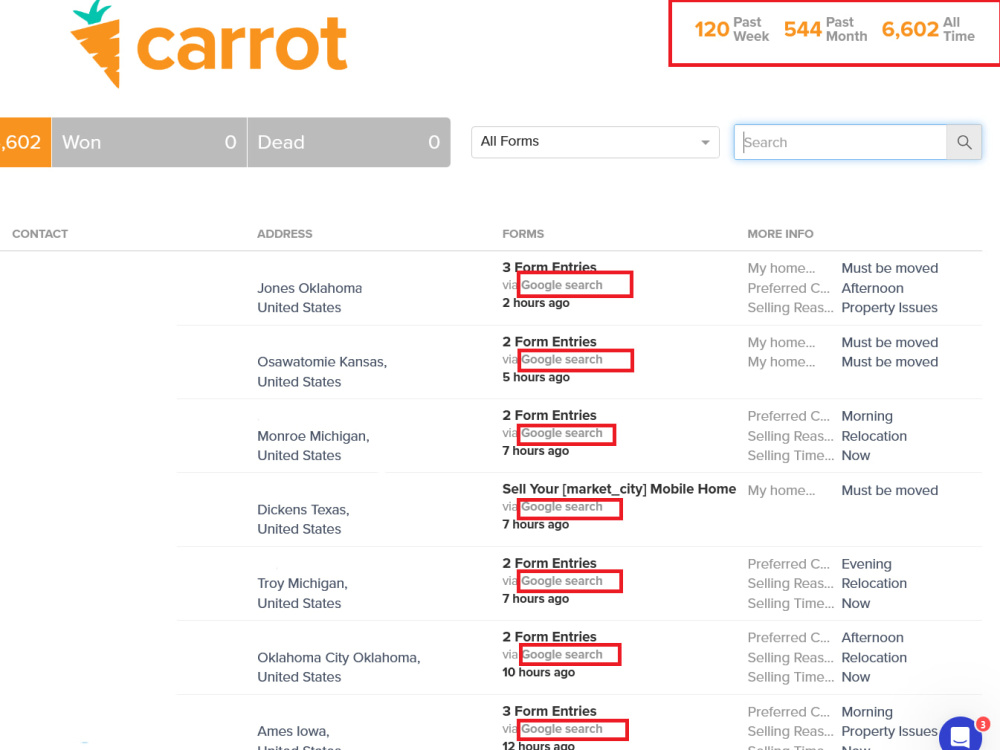The width and height of the screenshot is (1000, 750).
Task: Click the 544 Past Month stat
Action: (825, 29)
